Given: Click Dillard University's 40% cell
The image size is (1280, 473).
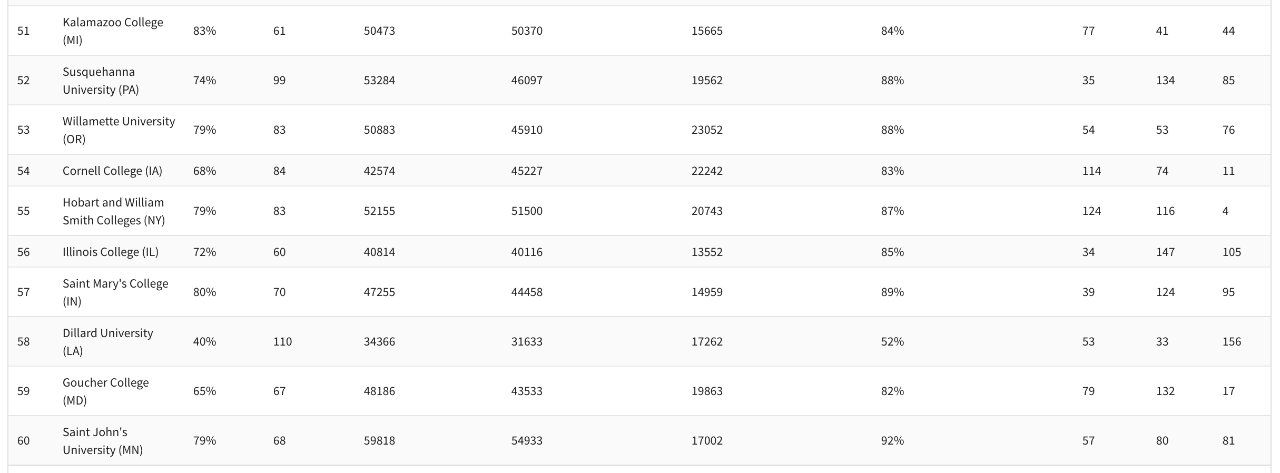Looking at the screenshot, I should pyautogui.click(x=204, y=342).
